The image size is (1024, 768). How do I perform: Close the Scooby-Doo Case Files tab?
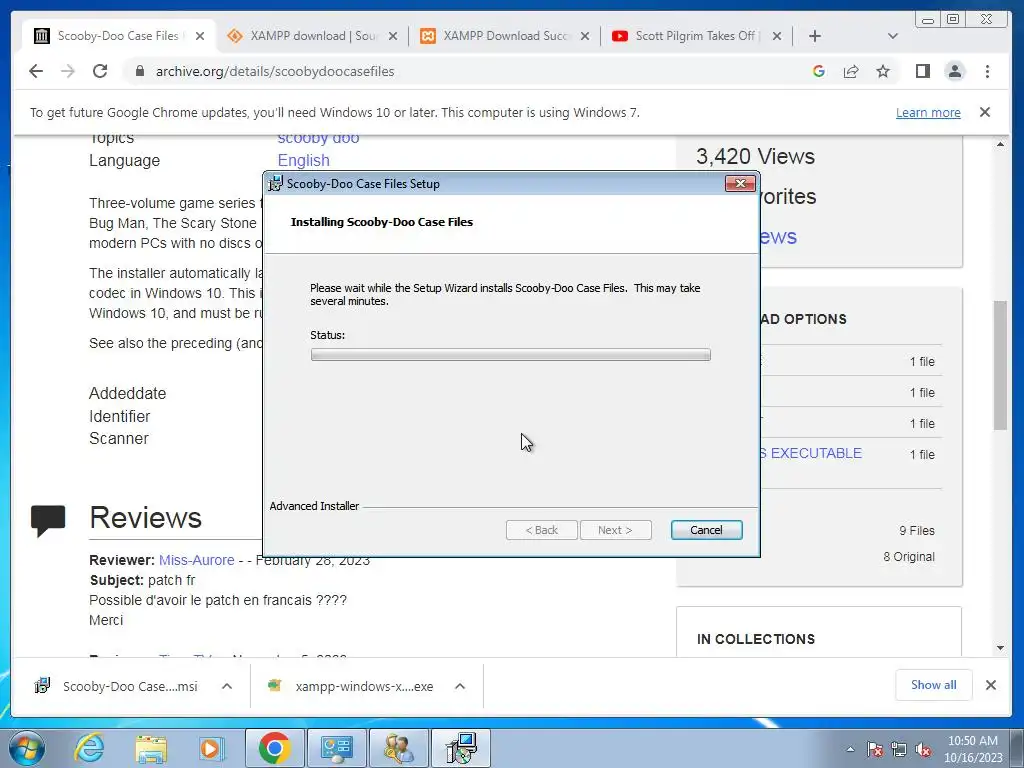coord(200,36)
